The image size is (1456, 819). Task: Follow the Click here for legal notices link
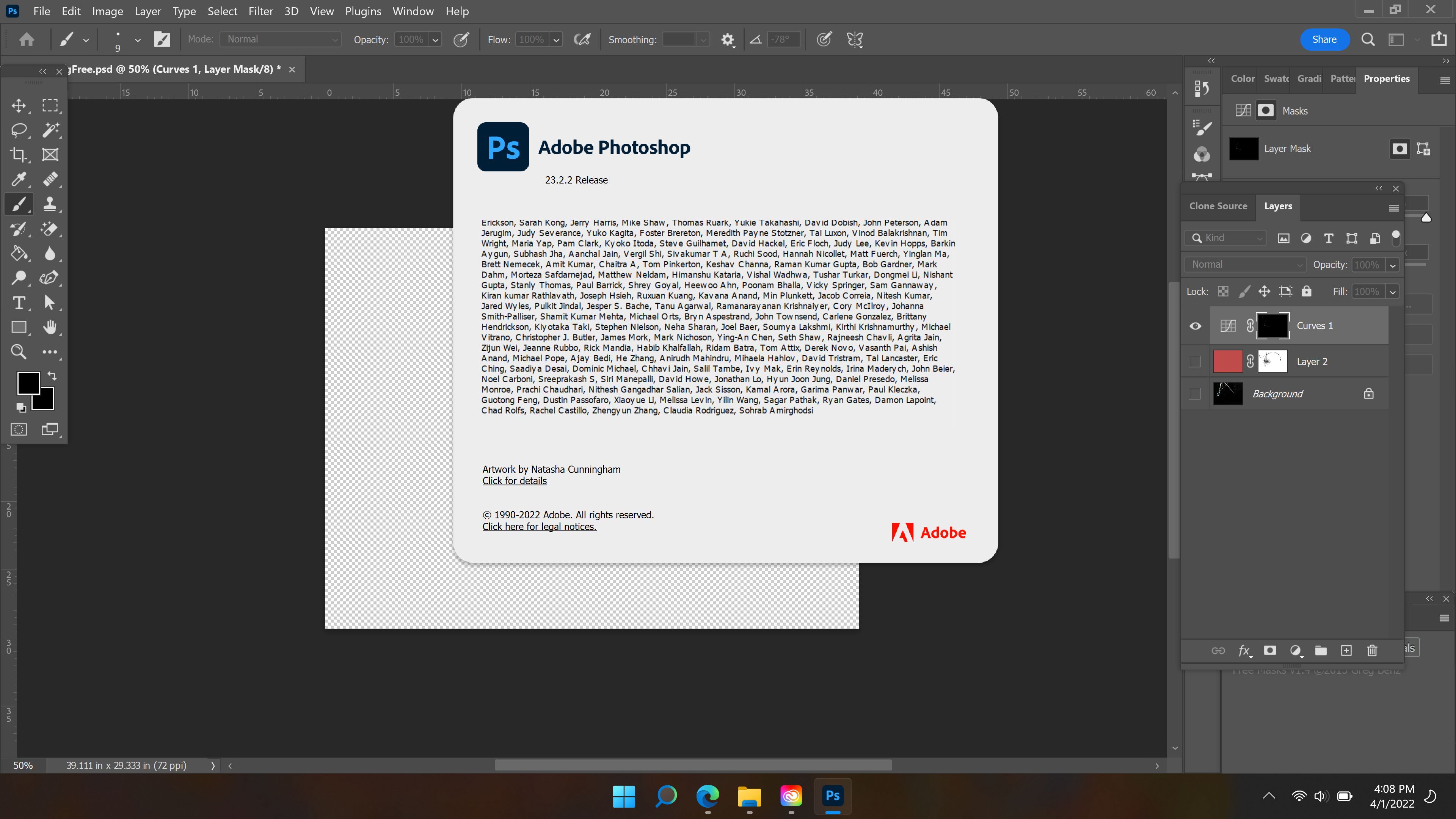coord(539,526)
